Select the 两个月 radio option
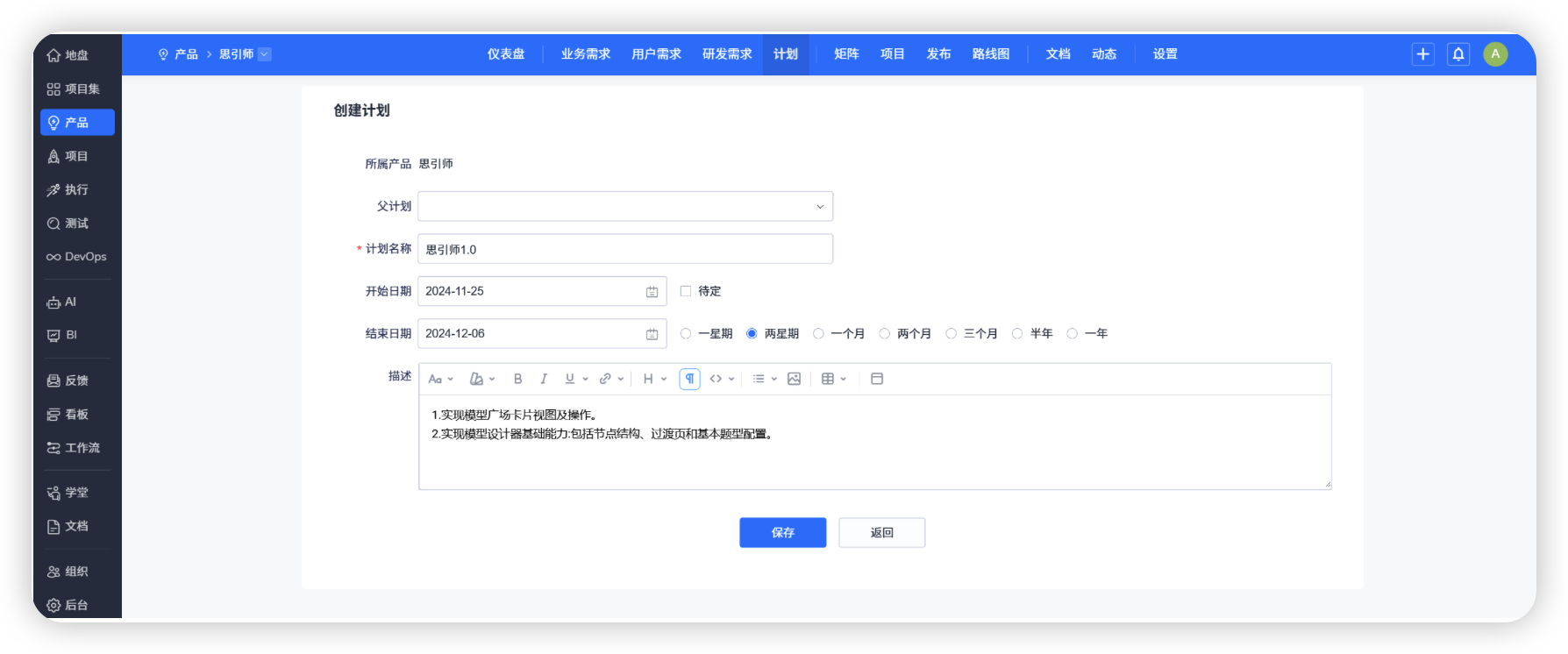The width and height of the screenshot is (1568, 654). [x=885, y=333]
